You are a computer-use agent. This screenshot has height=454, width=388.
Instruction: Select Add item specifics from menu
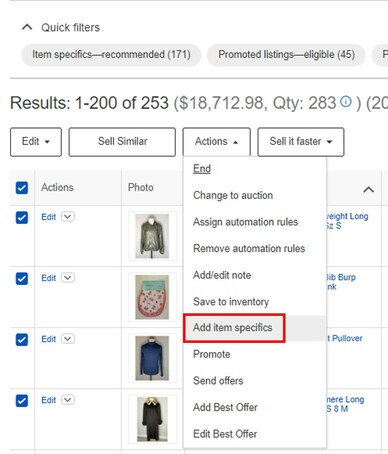(x=234, y=328)
